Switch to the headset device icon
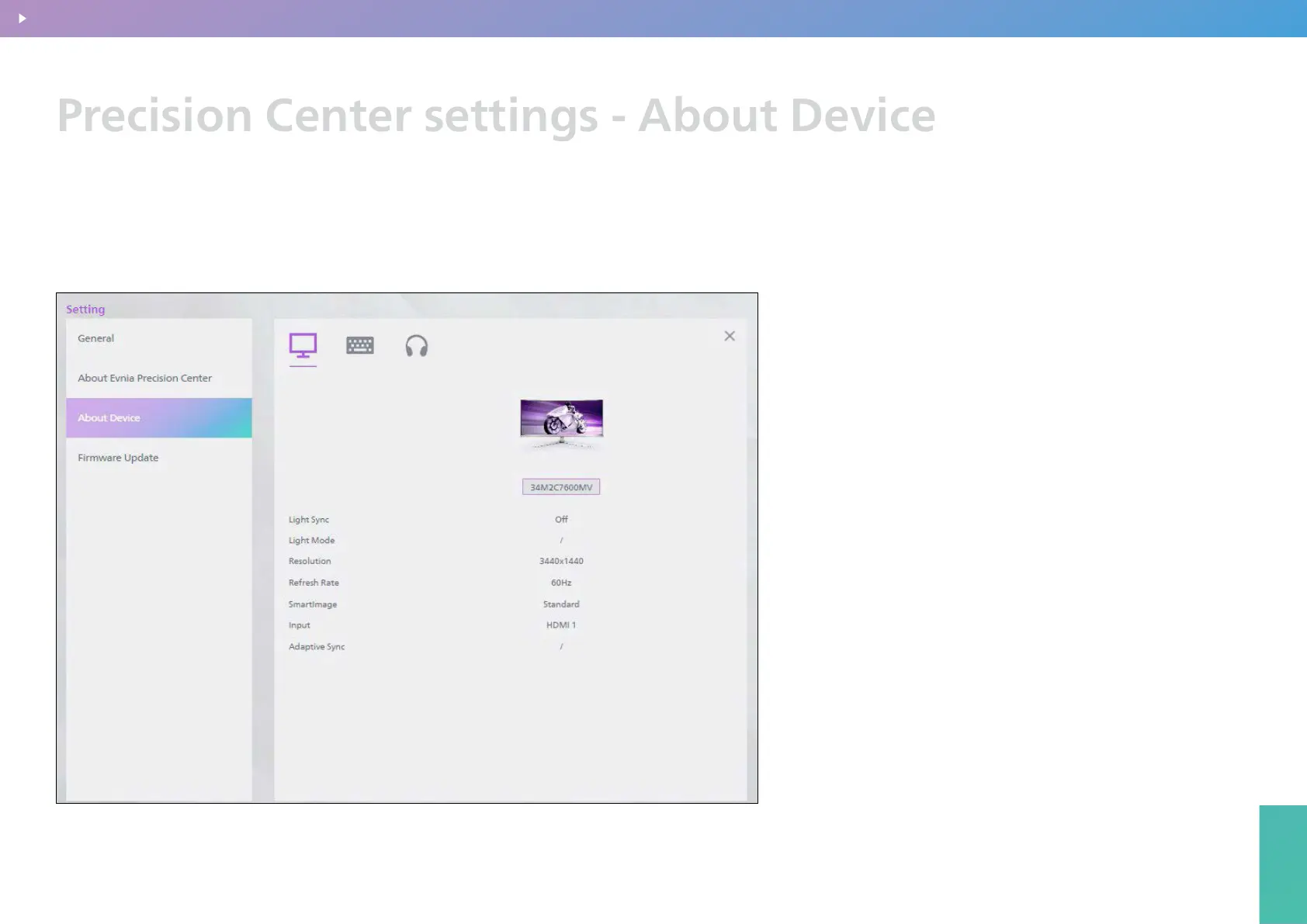This screenshot has width=1307, height=924. point(417,346)
